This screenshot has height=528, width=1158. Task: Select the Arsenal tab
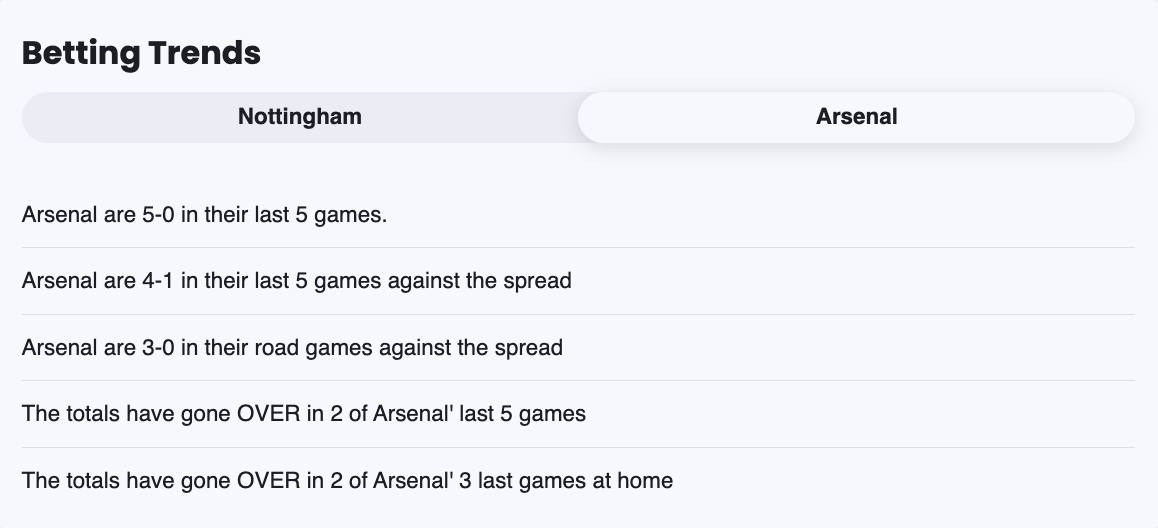point(856,117)
